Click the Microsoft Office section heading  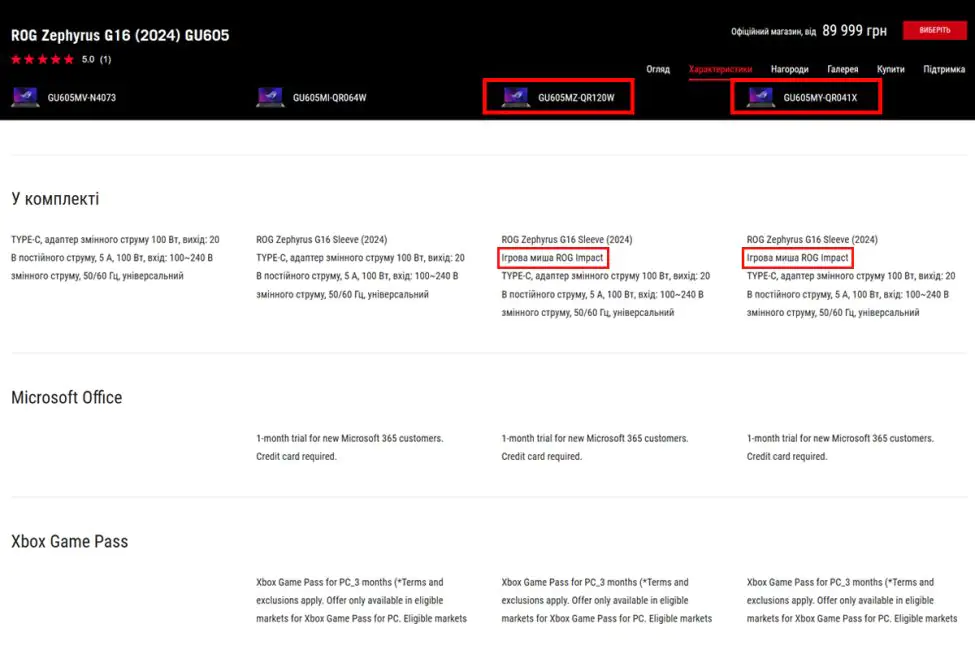click(x=67, y=397)
